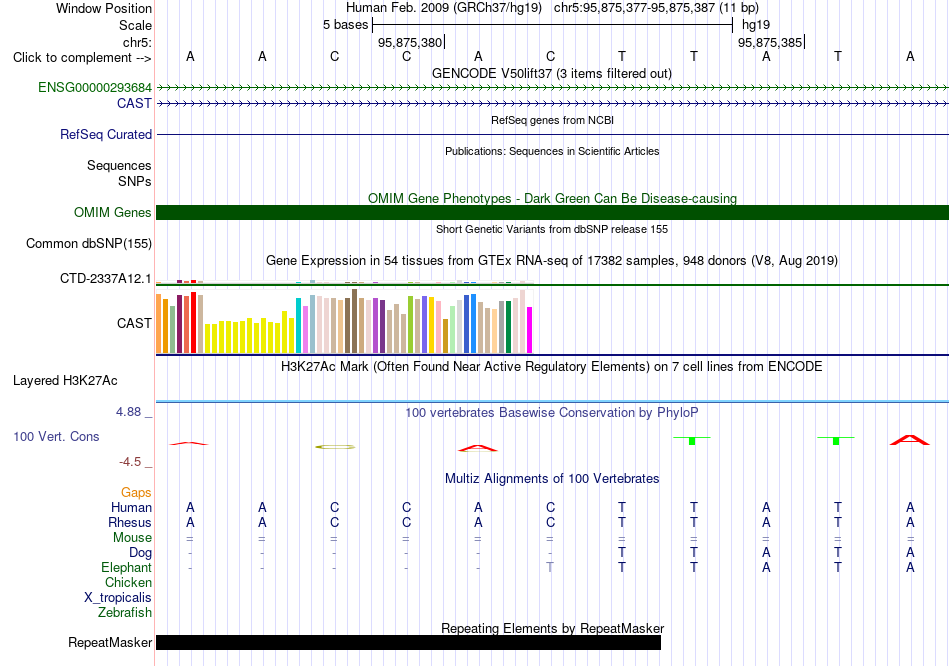This screenshot has width=950, height=666.
Task: Click the 95,875,385 coordinate marker
Action: [769, 42]
